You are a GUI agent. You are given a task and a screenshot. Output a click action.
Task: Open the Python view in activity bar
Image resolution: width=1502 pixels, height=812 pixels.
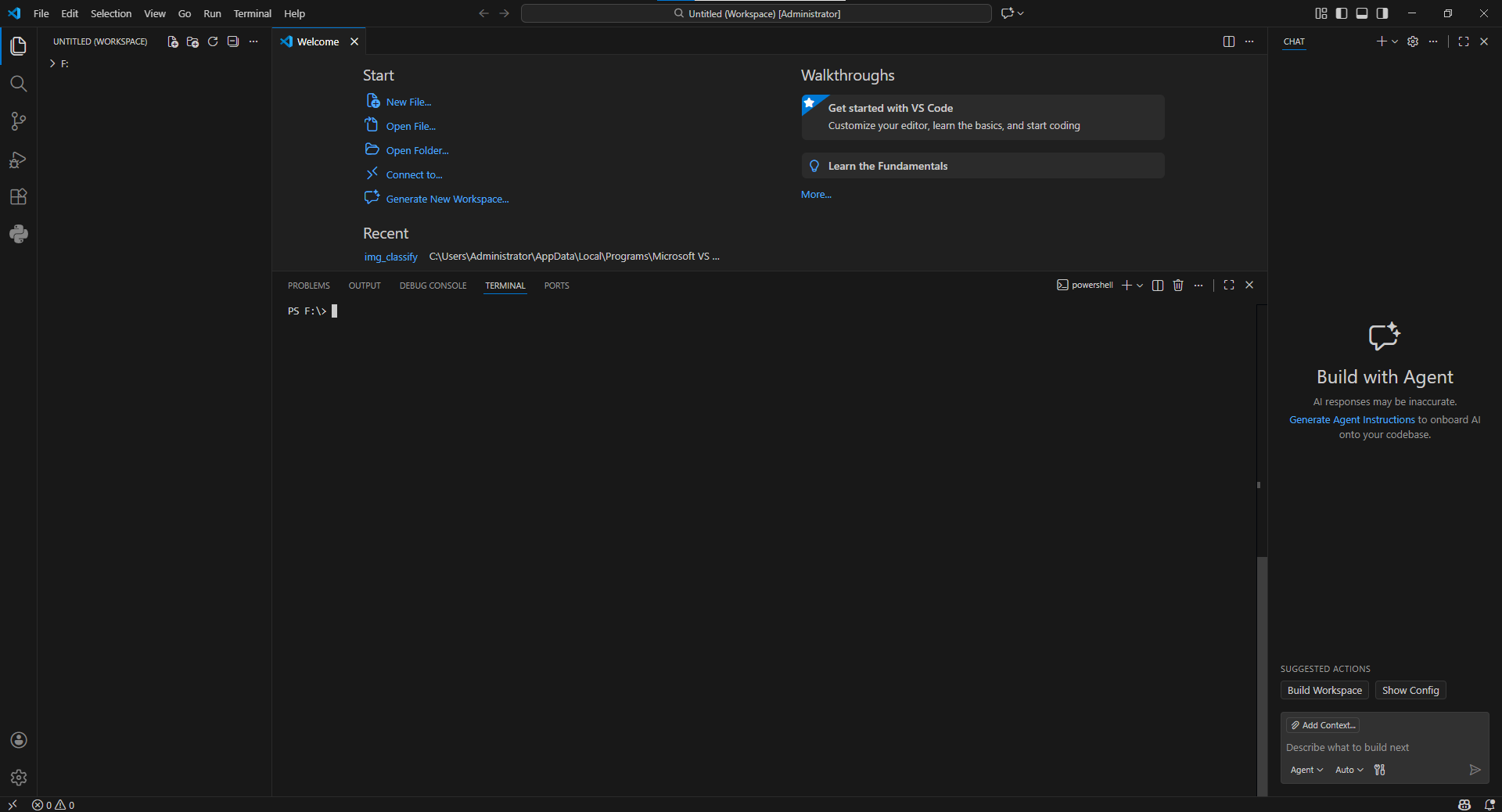pyautogui.click(x=19, y=234)
